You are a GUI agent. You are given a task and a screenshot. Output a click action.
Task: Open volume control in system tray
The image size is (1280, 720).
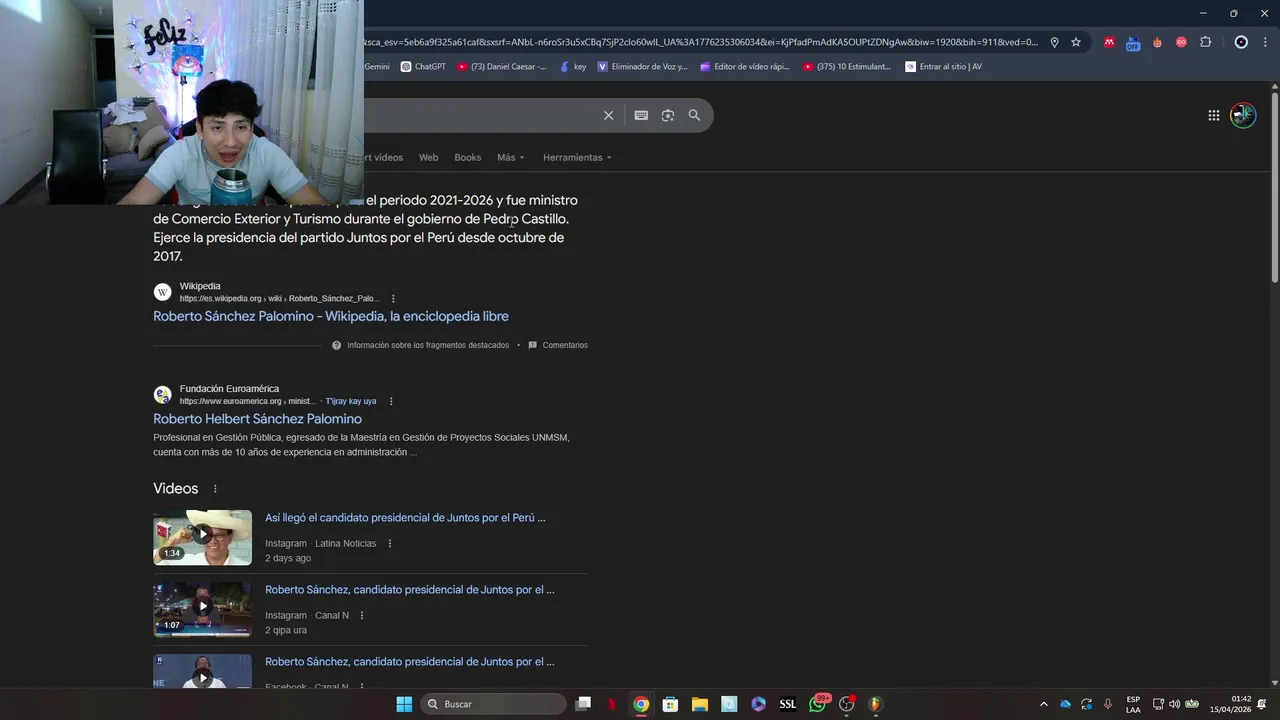click(1174, 704)
